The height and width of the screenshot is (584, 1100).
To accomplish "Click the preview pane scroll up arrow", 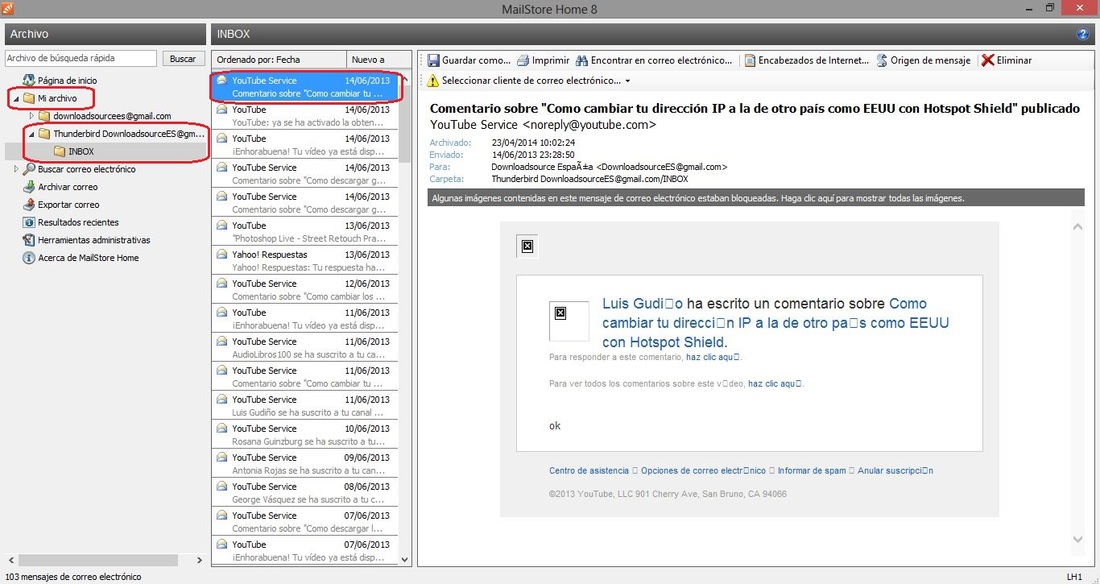I will pyautogui.click(x=1078, y=227).
